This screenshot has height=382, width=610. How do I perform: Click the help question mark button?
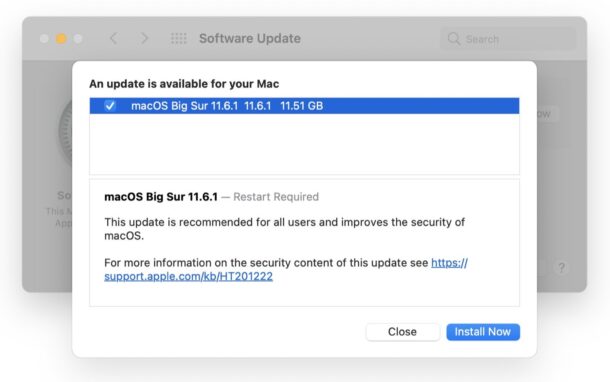click(x=561, y=268)
